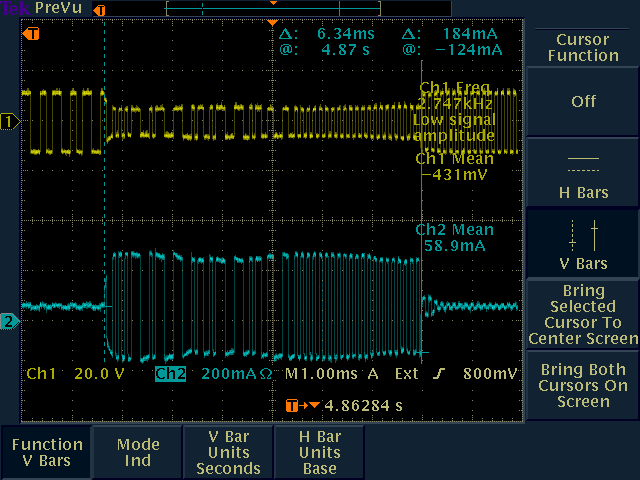Select the Off cursor function option
640x480 pixels.
click(583, 101)
